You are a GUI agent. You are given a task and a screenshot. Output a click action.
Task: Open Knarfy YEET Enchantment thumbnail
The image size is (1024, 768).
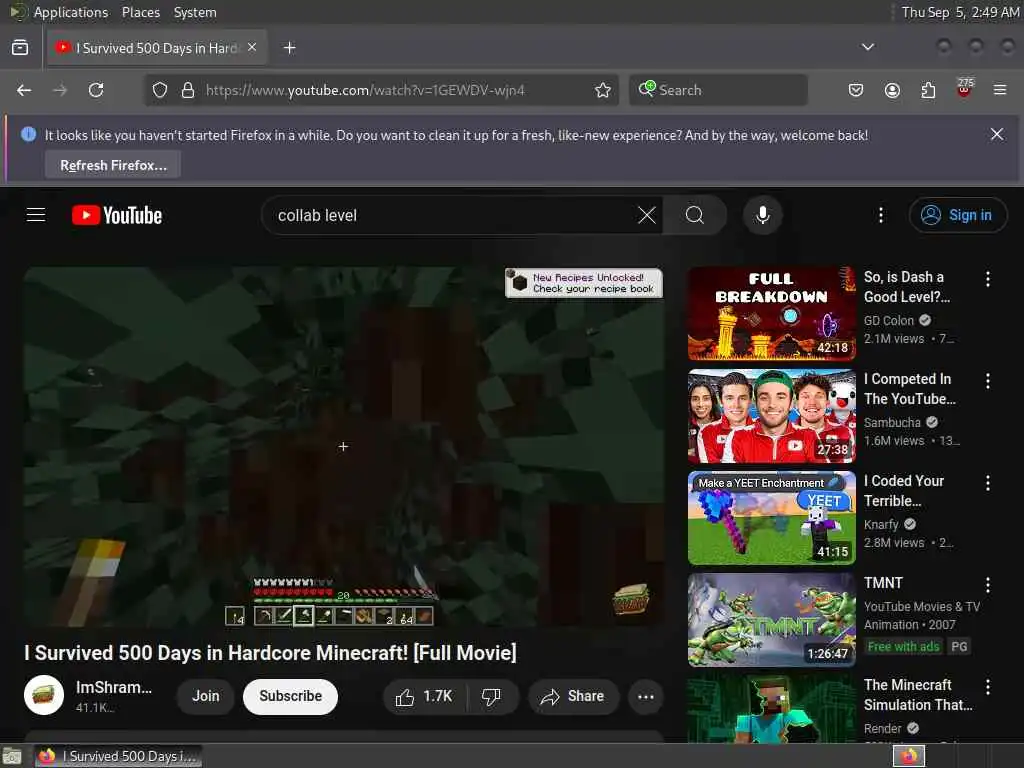tap(772, 518)
